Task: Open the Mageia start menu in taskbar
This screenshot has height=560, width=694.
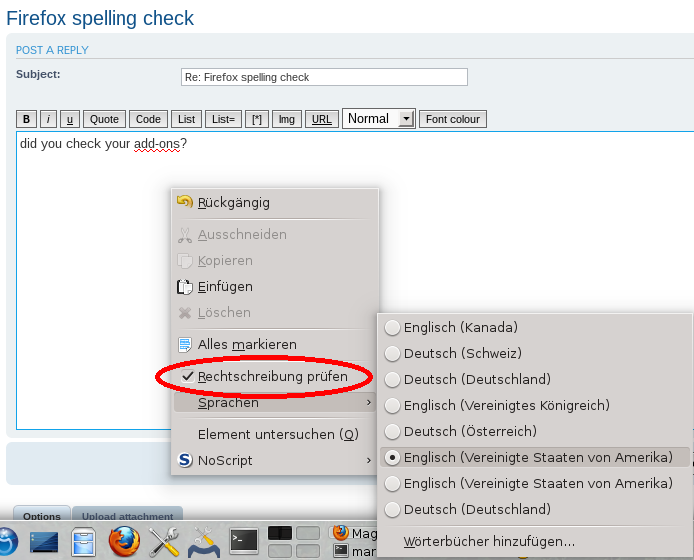Action: (7, 542)
